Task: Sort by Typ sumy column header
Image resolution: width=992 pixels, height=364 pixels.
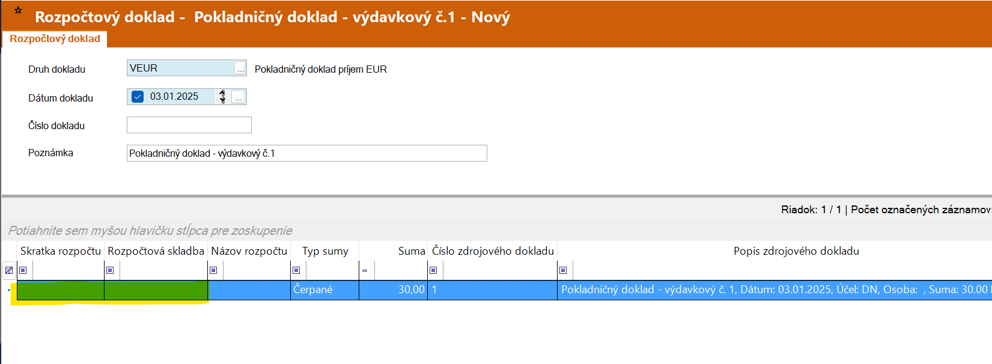Action: pos(325,251)
